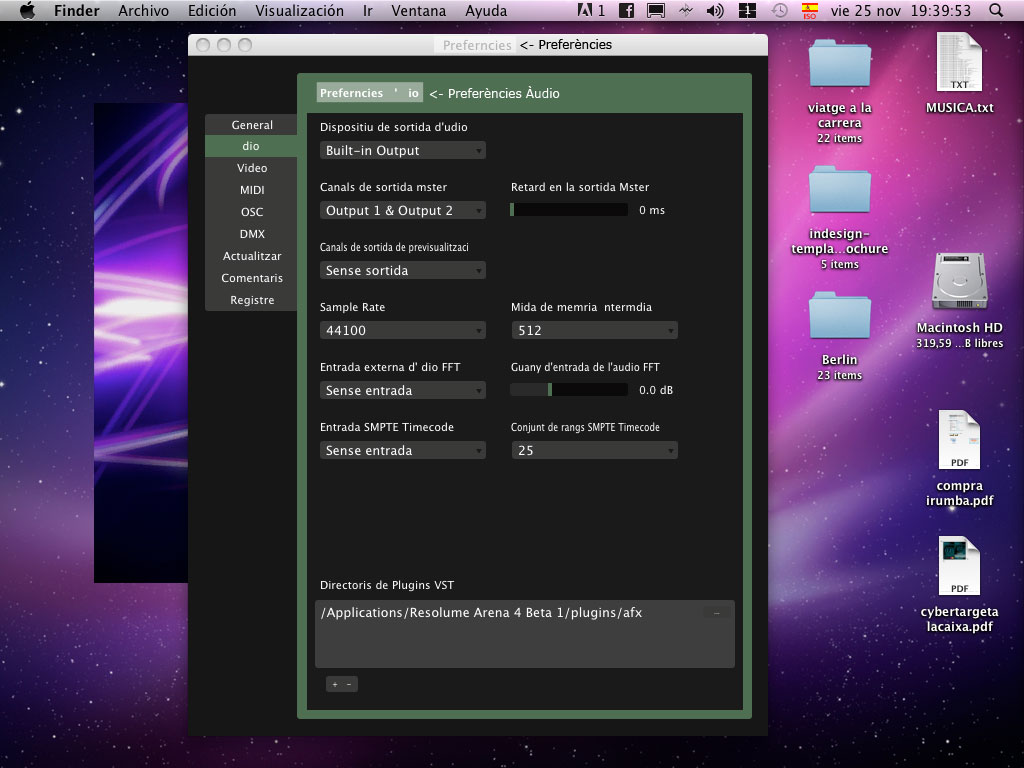Open the Finder menu
Screen dimensions: 1024x768
[76, 10]
